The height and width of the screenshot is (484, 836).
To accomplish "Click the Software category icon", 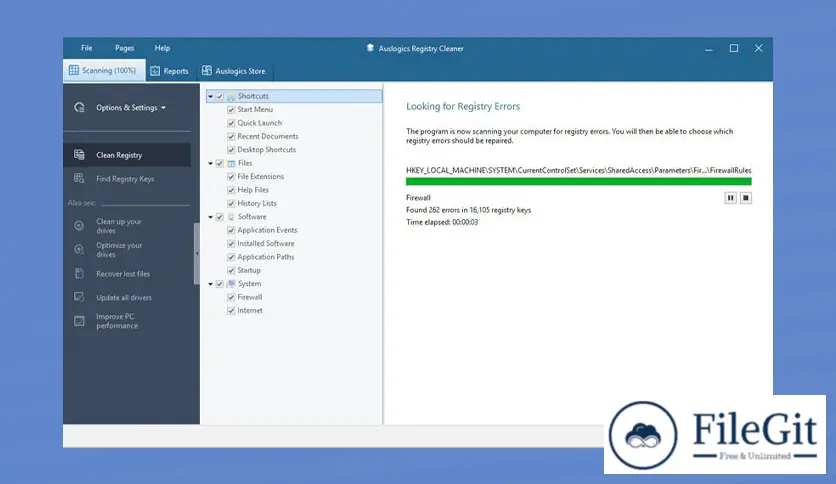I will [x=231, y=217].
